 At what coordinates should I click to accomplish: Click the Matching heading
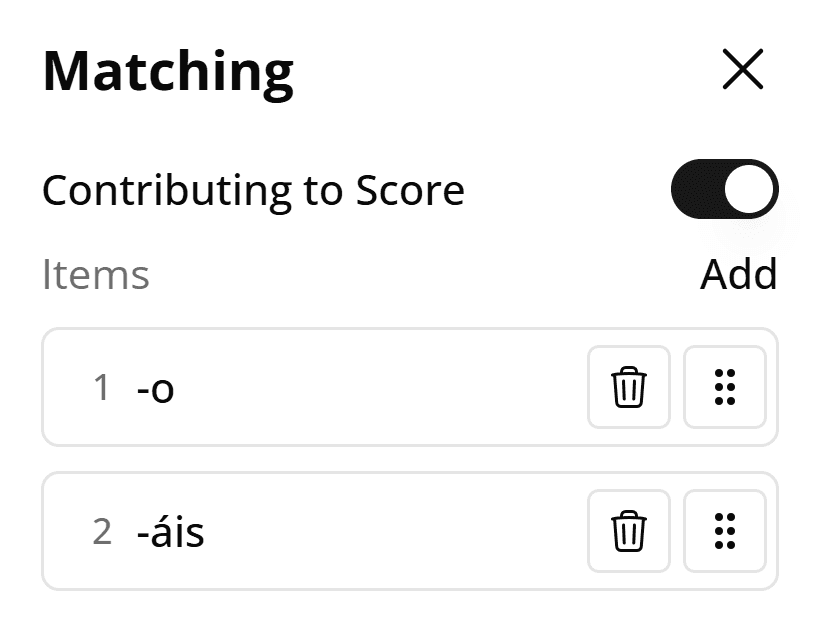(168, 70)
